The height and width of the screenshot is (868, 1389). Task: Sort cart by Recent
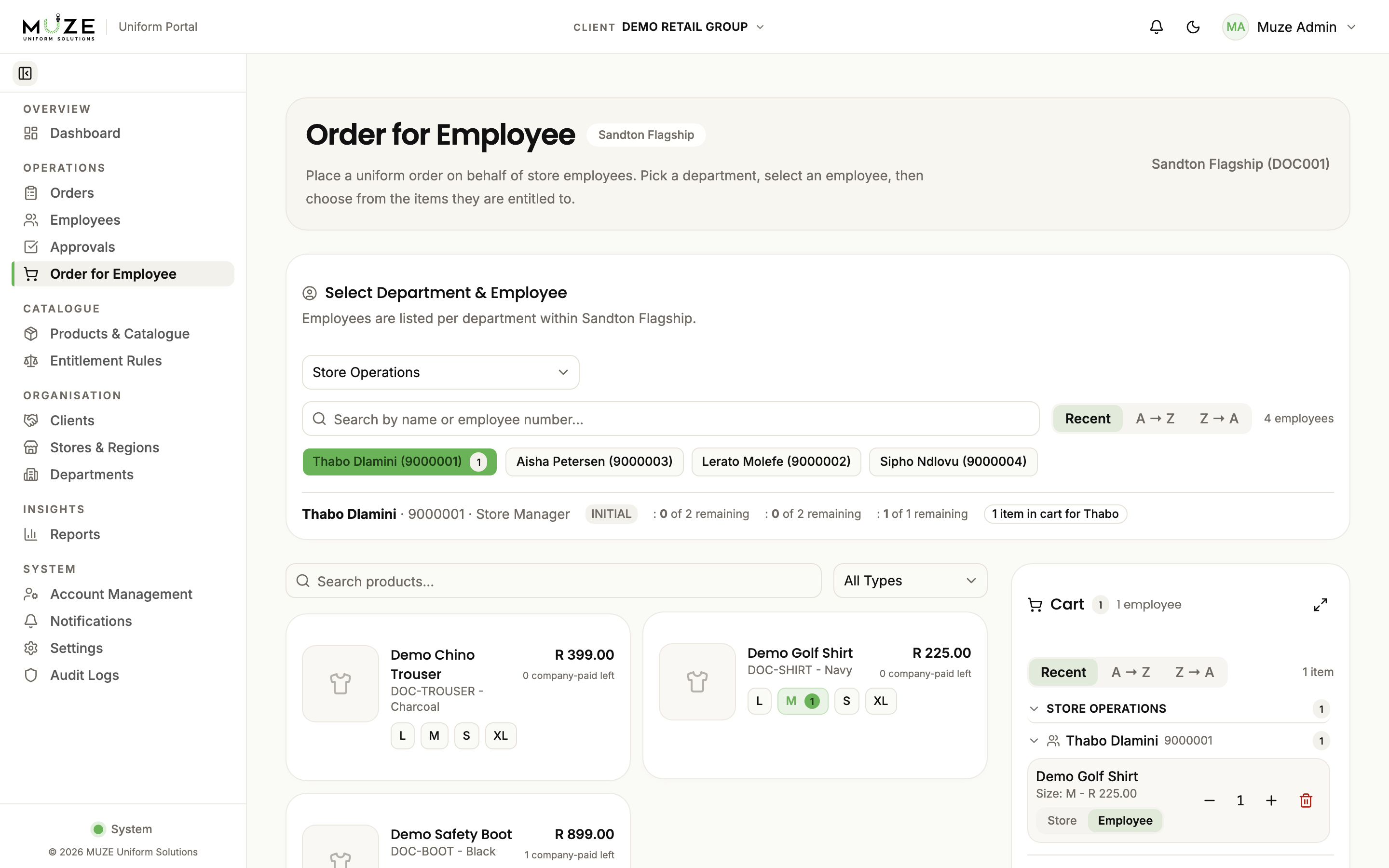point(1063,672)
